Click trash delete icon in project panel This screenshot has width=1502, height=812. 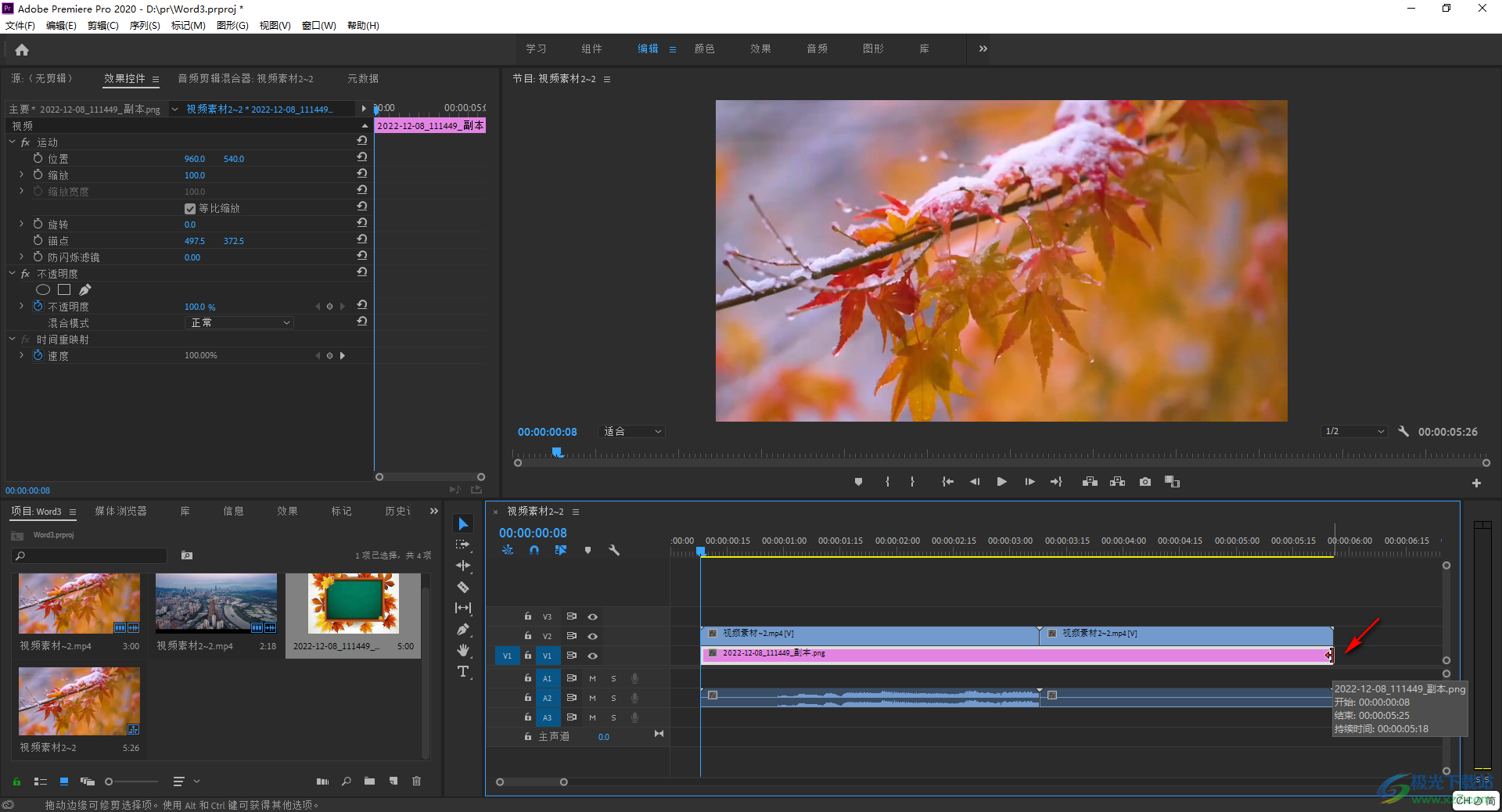tap(416, 781)
